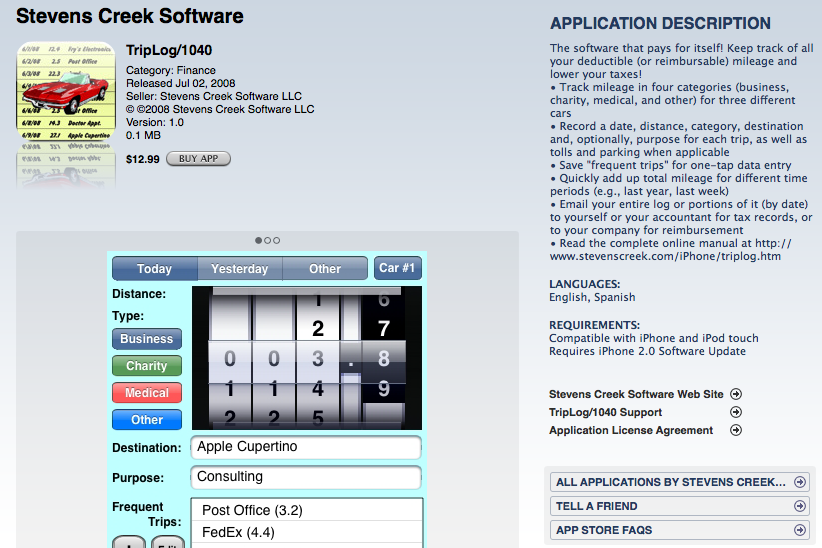Tap the Car #1 button
The width and height of the screenshot is (822, 548).
[397, 268]
